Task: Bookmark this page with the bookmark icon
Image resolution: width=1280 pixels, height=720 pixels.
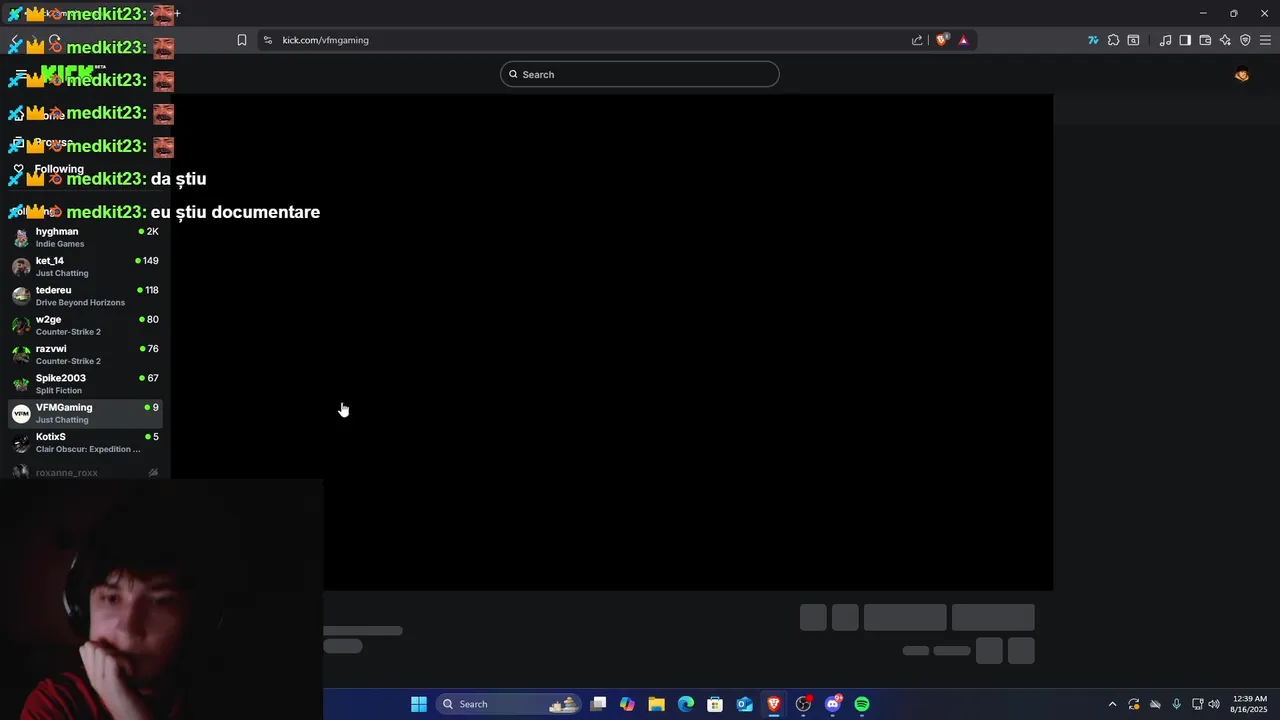Action: (x=241, y=40)
